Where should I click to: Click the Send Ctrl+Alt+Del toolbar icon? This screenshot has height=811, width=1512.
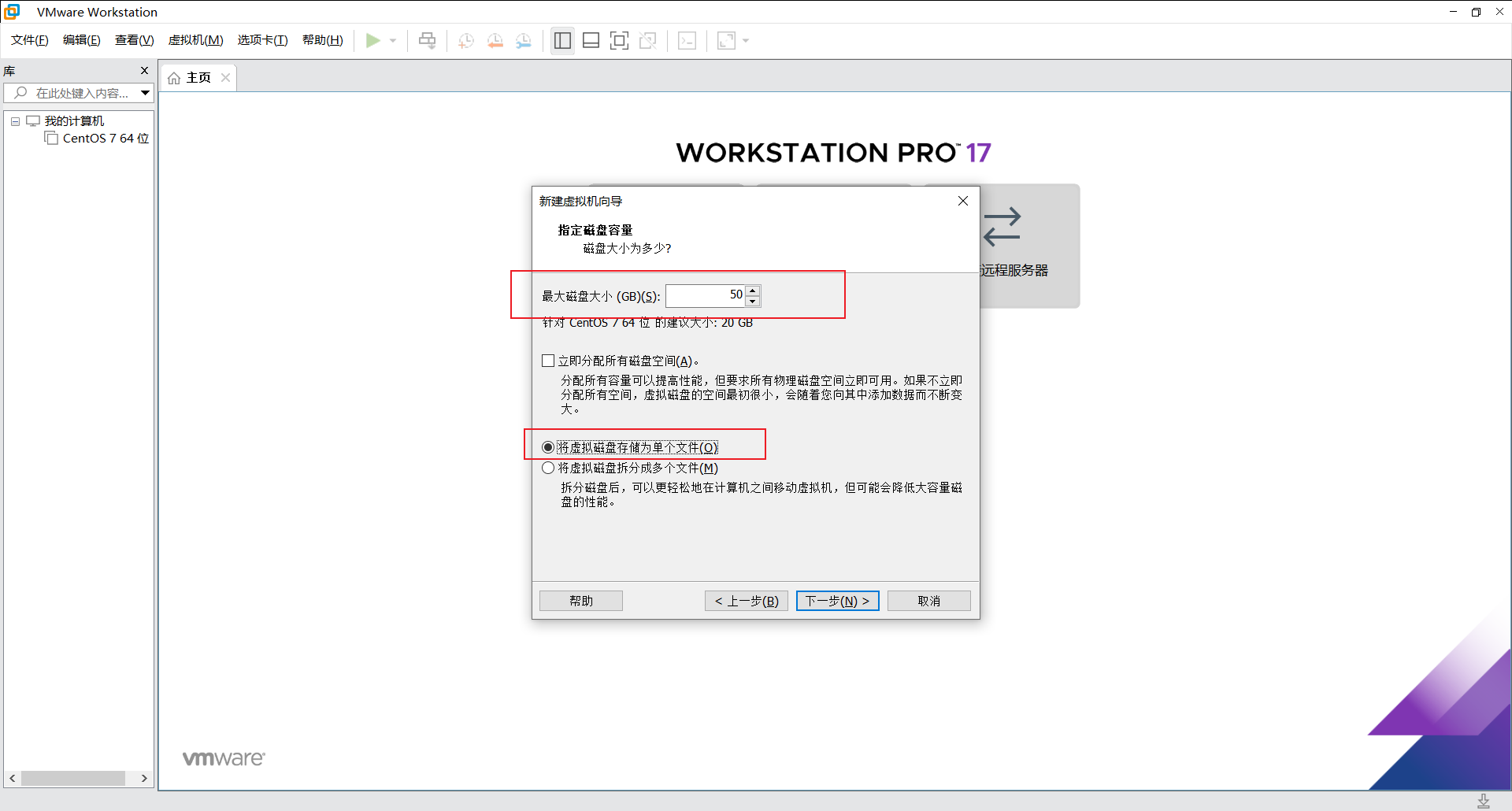tap(428, 40)
